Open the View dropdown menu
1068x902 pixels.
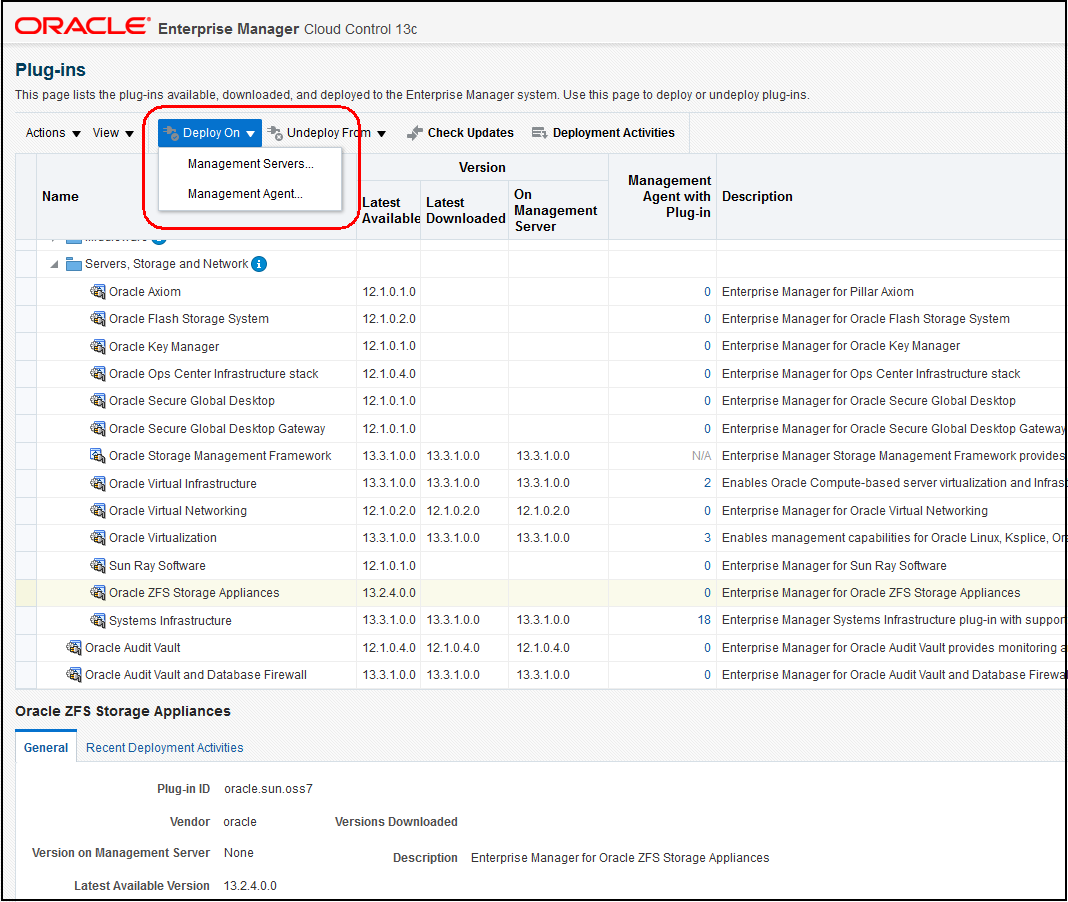pos(113,133)
